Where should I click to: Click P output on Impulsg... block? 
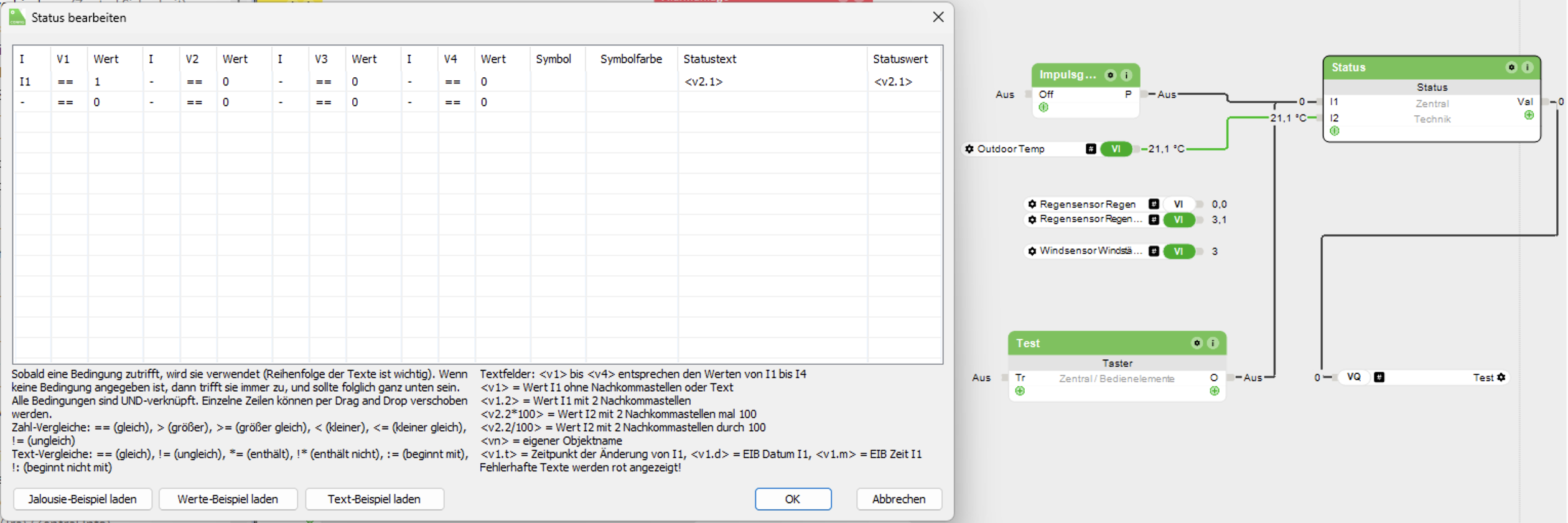pos(1129,94)
